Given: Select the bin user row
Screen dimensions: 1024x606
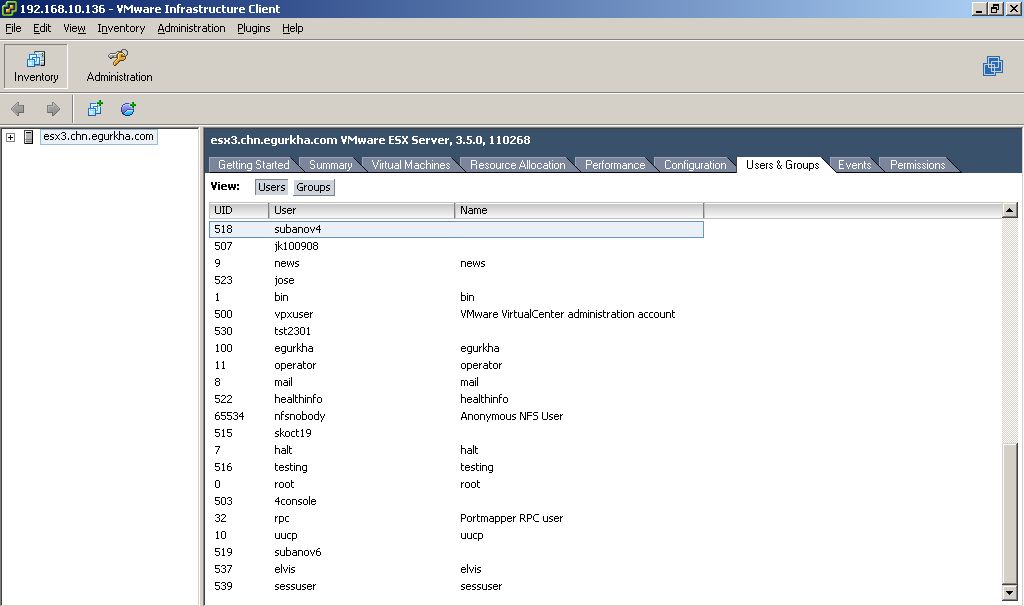Looking at the screenshot, I should point(456,297).
